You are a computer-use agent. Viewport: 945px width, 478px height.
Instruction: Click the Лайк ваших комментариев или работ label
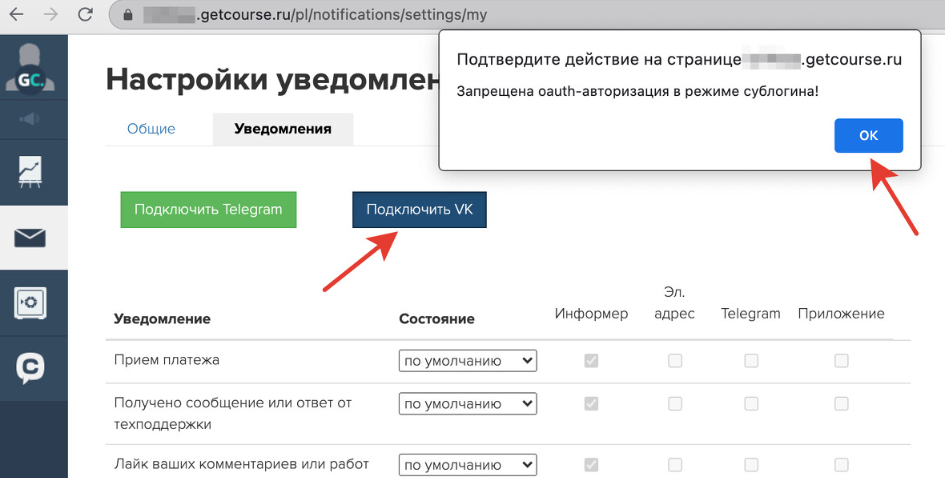pyautogui.click(x=241, y=464)
